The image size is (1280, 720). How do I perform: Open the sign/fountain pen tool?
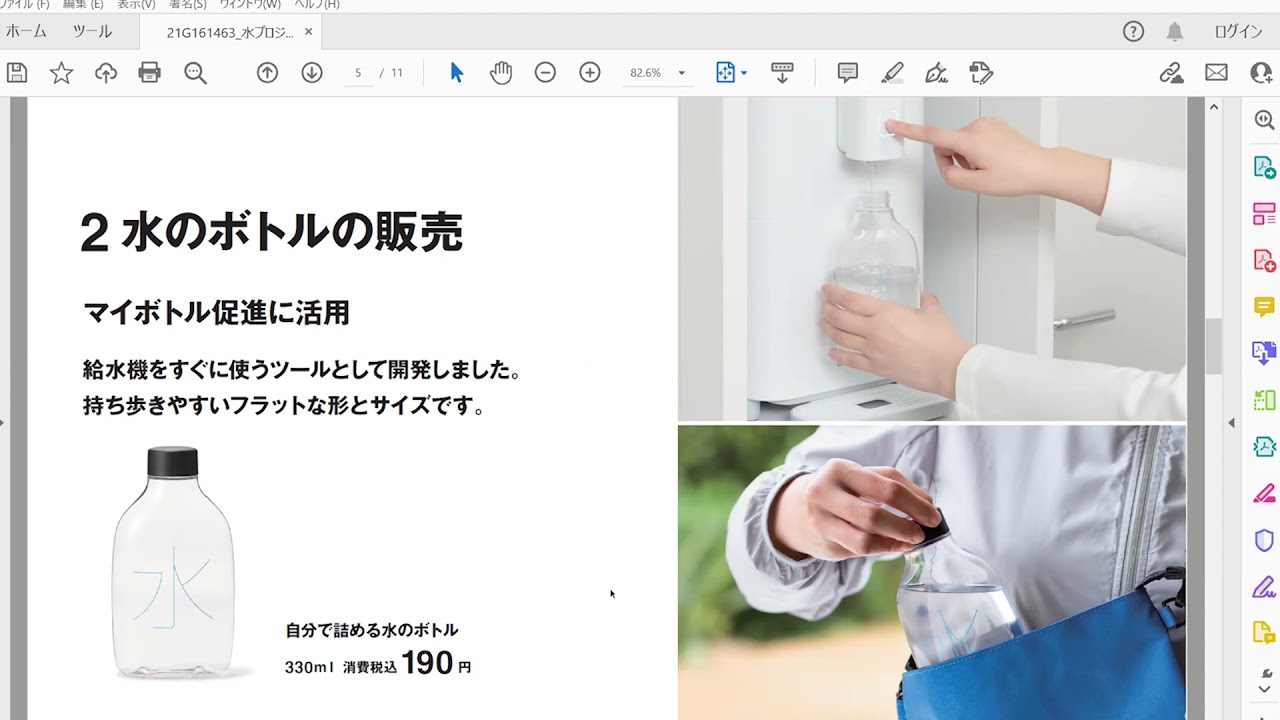tap(936, 73)
